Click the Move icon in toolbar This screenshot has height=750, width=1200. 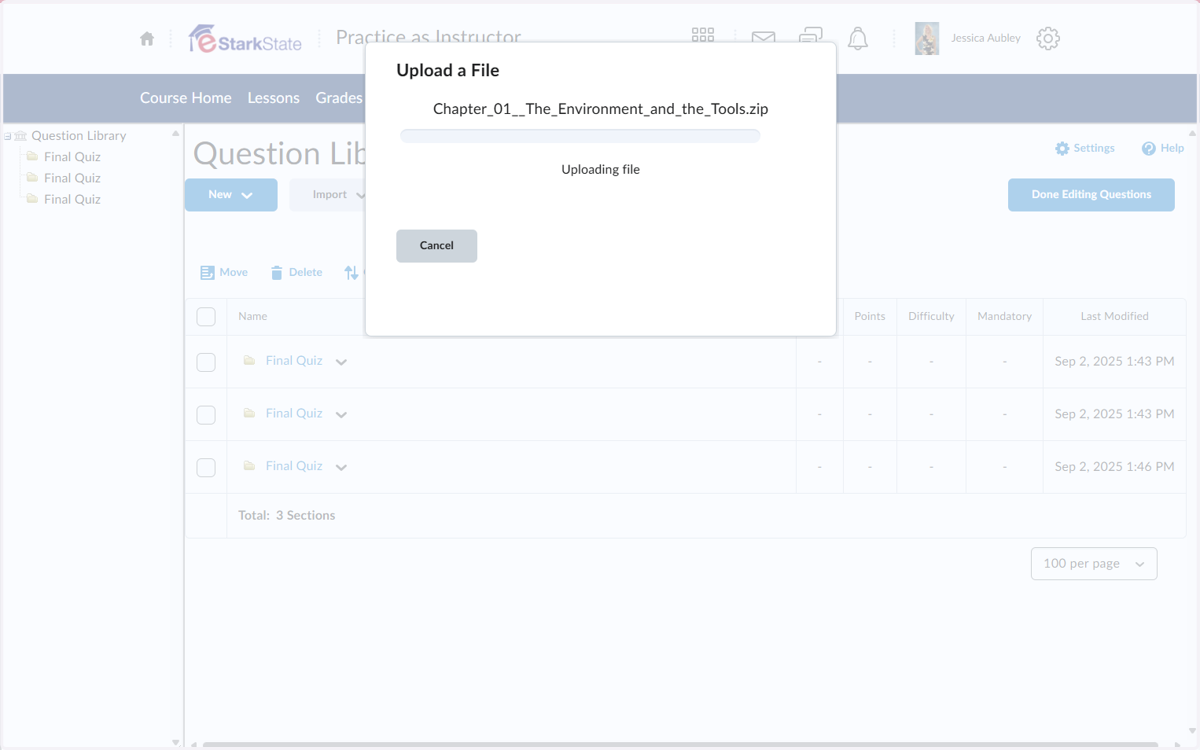(207, 272)
